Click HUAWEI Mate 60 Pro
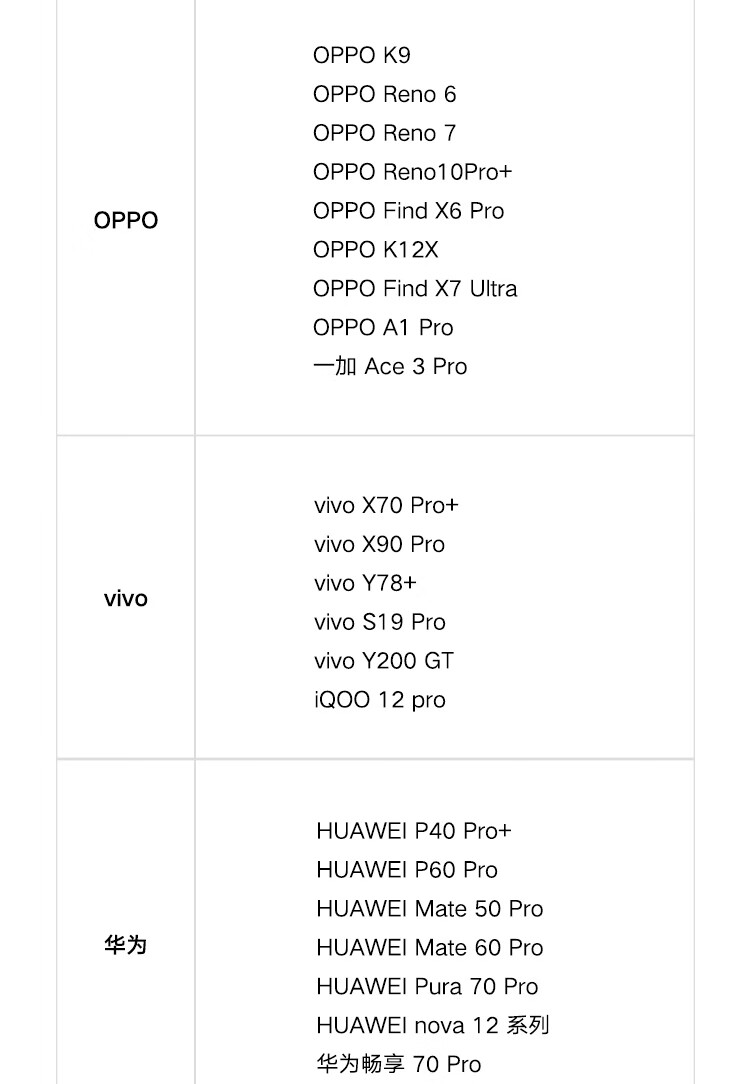750x1084 pixels. coord(429,948)
